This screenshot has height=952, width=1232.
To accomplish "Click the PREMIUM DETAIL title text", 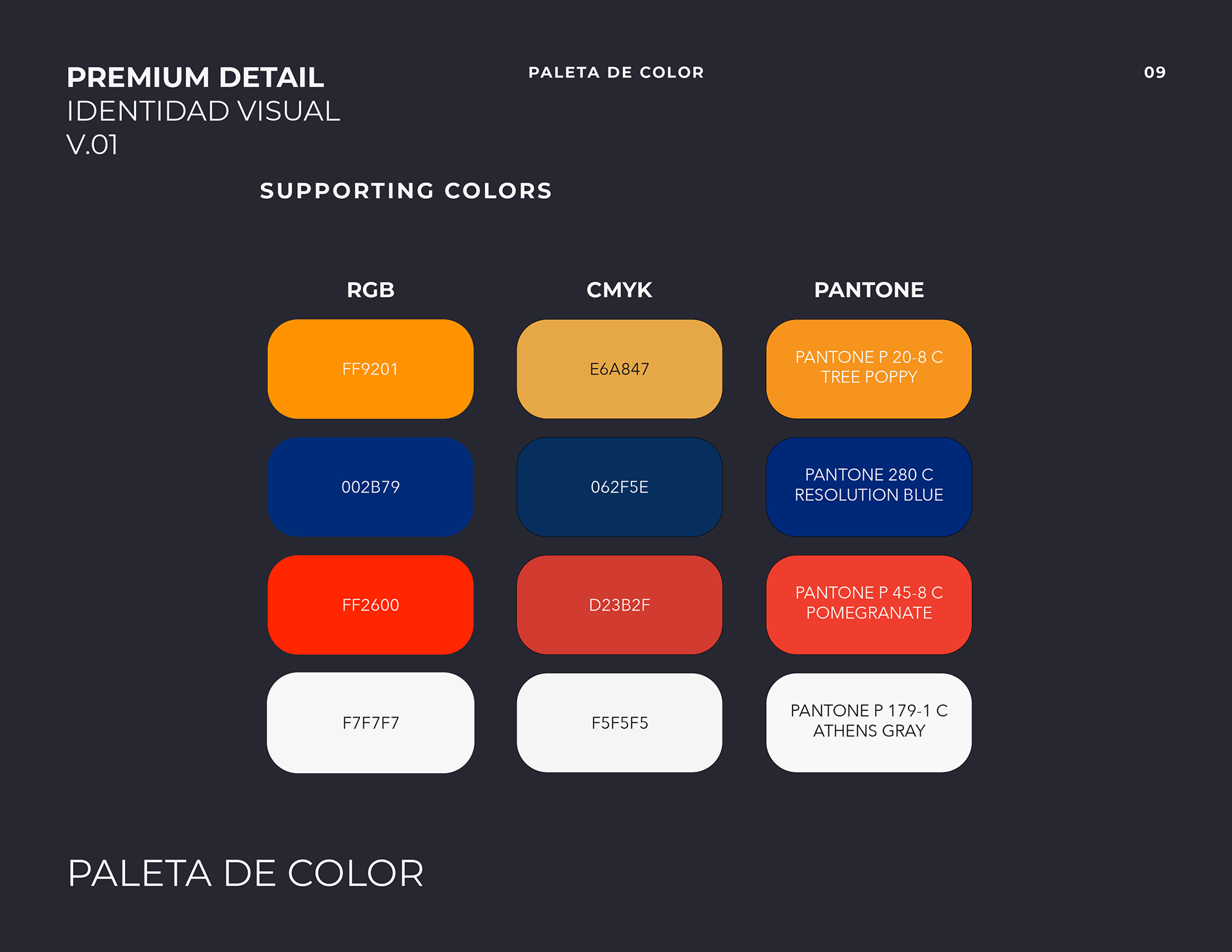I will tap(195, 78).
